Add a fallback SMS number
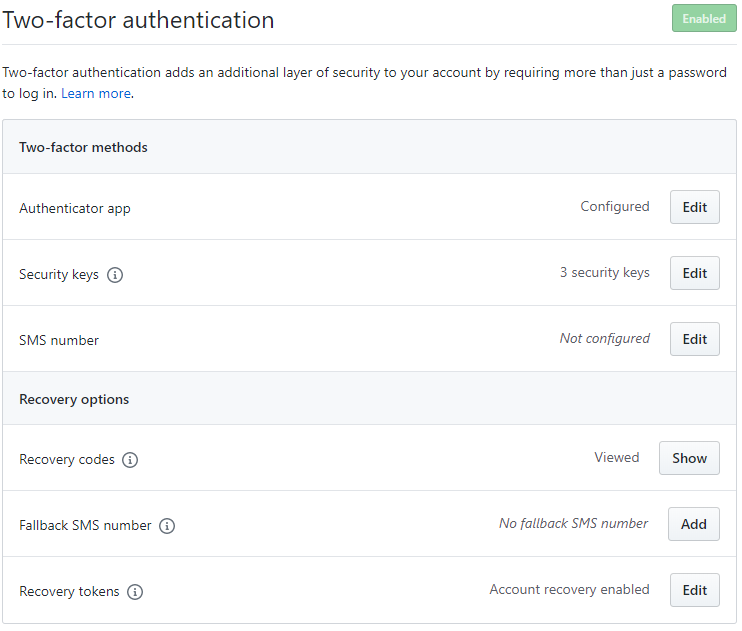Screen dimensions: 742x631 point(694,524)
